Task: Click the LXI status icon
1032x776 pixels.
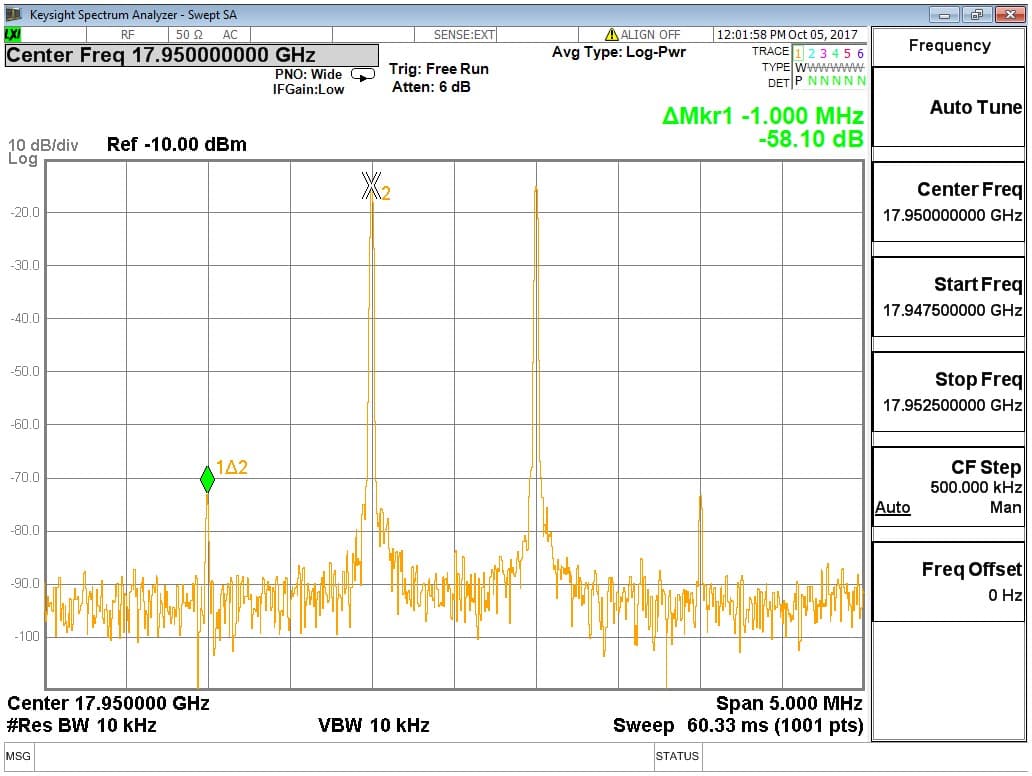Action: pos(13,35)
